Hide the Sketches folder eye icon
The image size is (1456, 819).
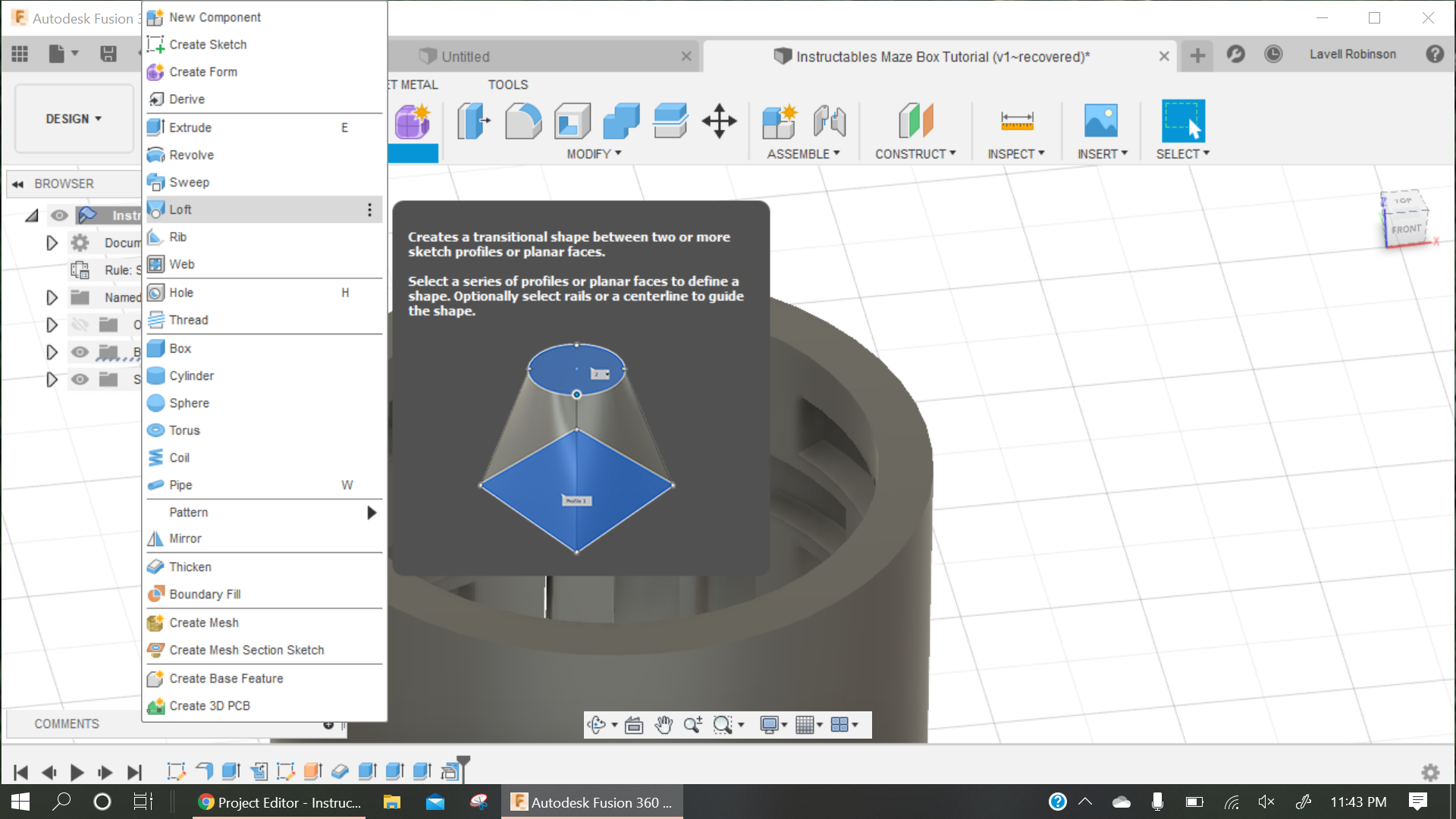point(80,379)
